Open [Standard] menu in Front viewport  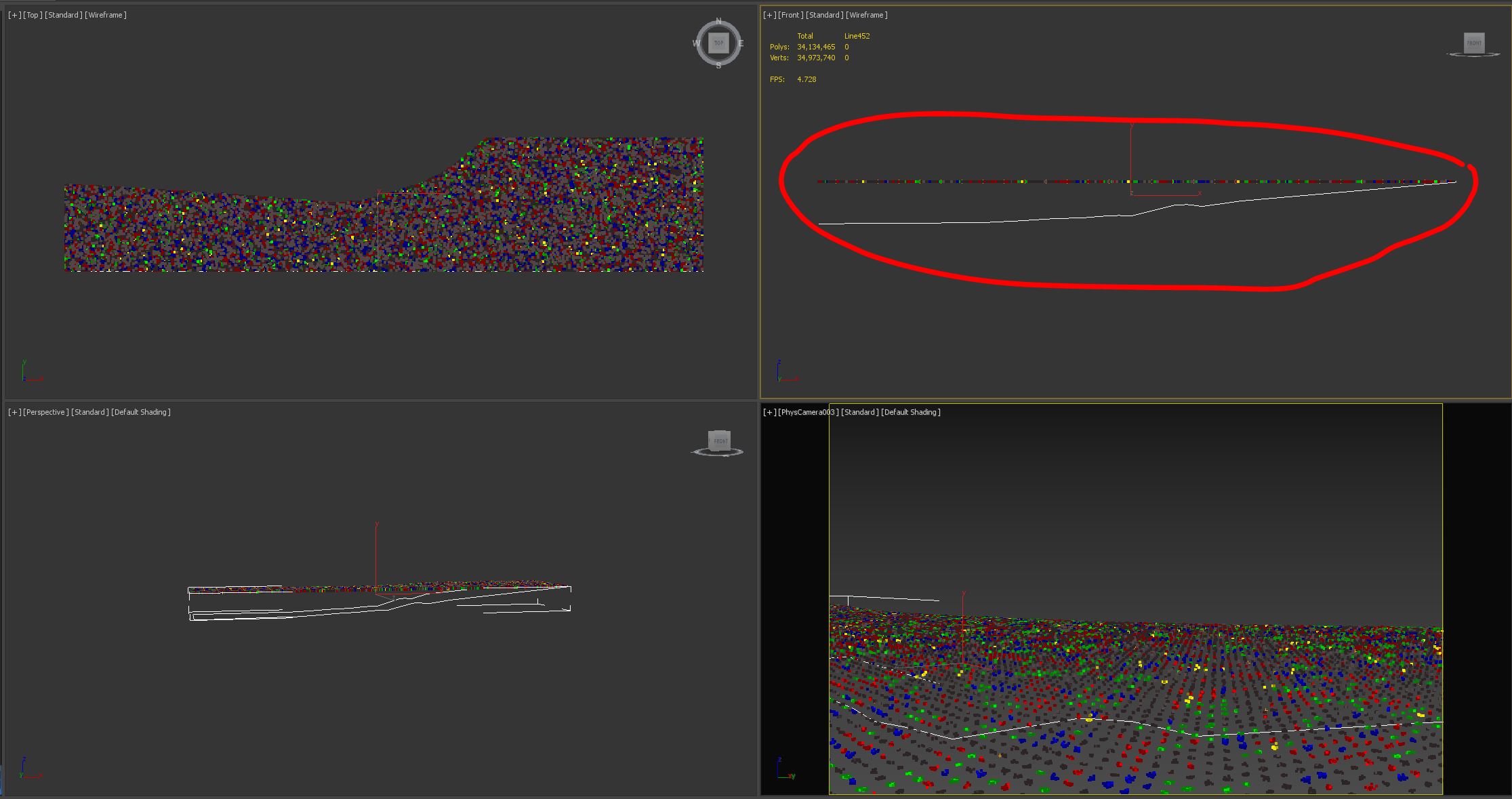point(824,15)
